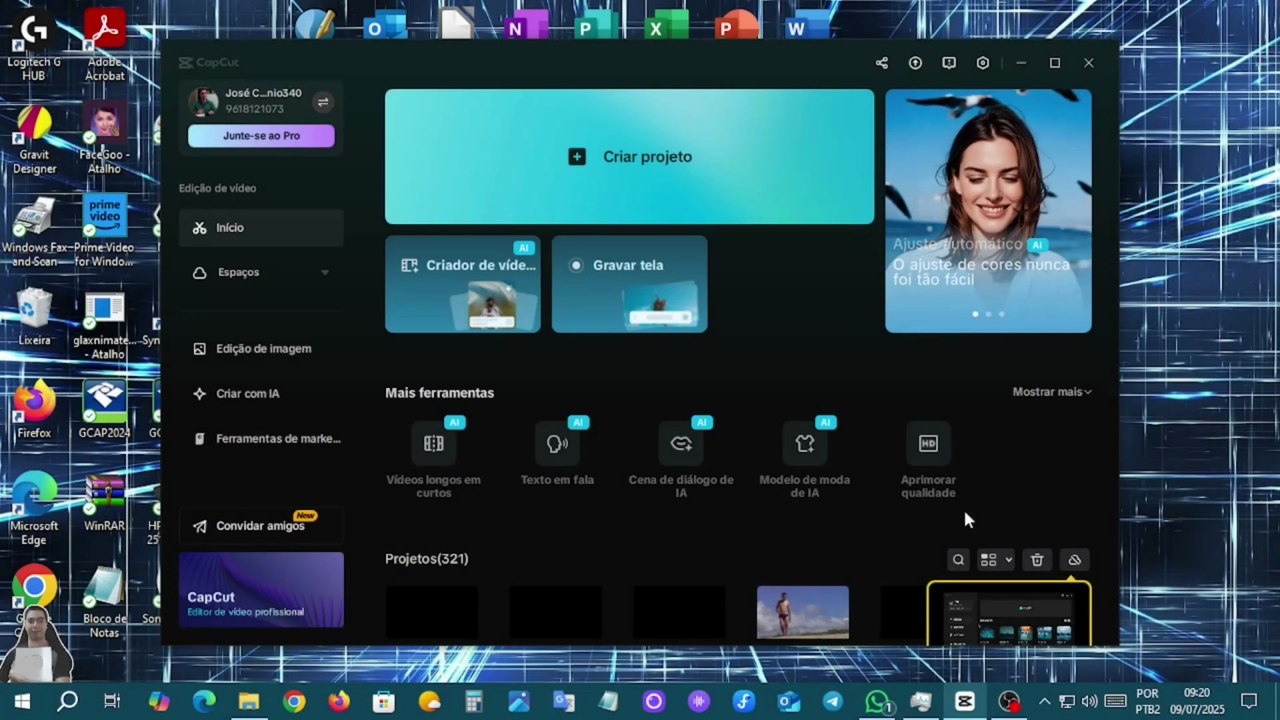Click the Criar projeto button
Screen dimensions: 1280x720
point(629,157)
